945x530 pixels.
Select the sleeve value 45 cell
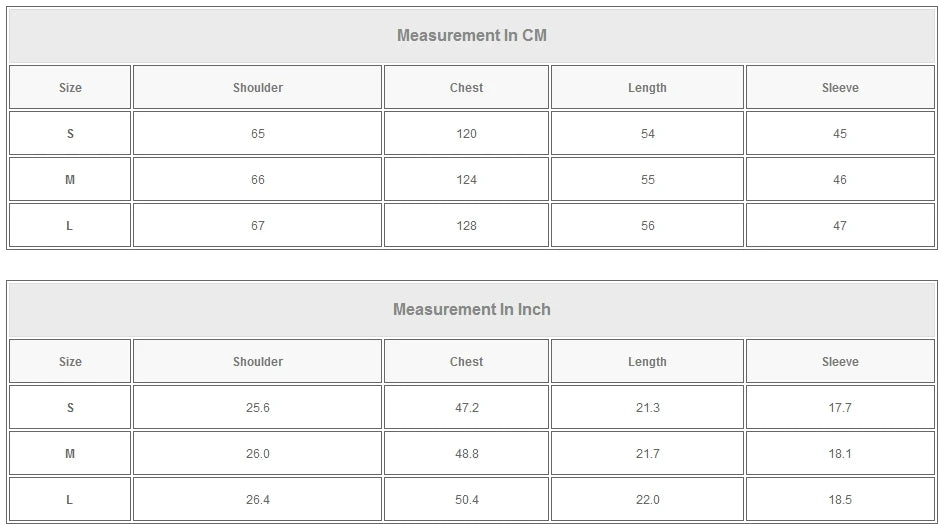click(x=840, y=134)
